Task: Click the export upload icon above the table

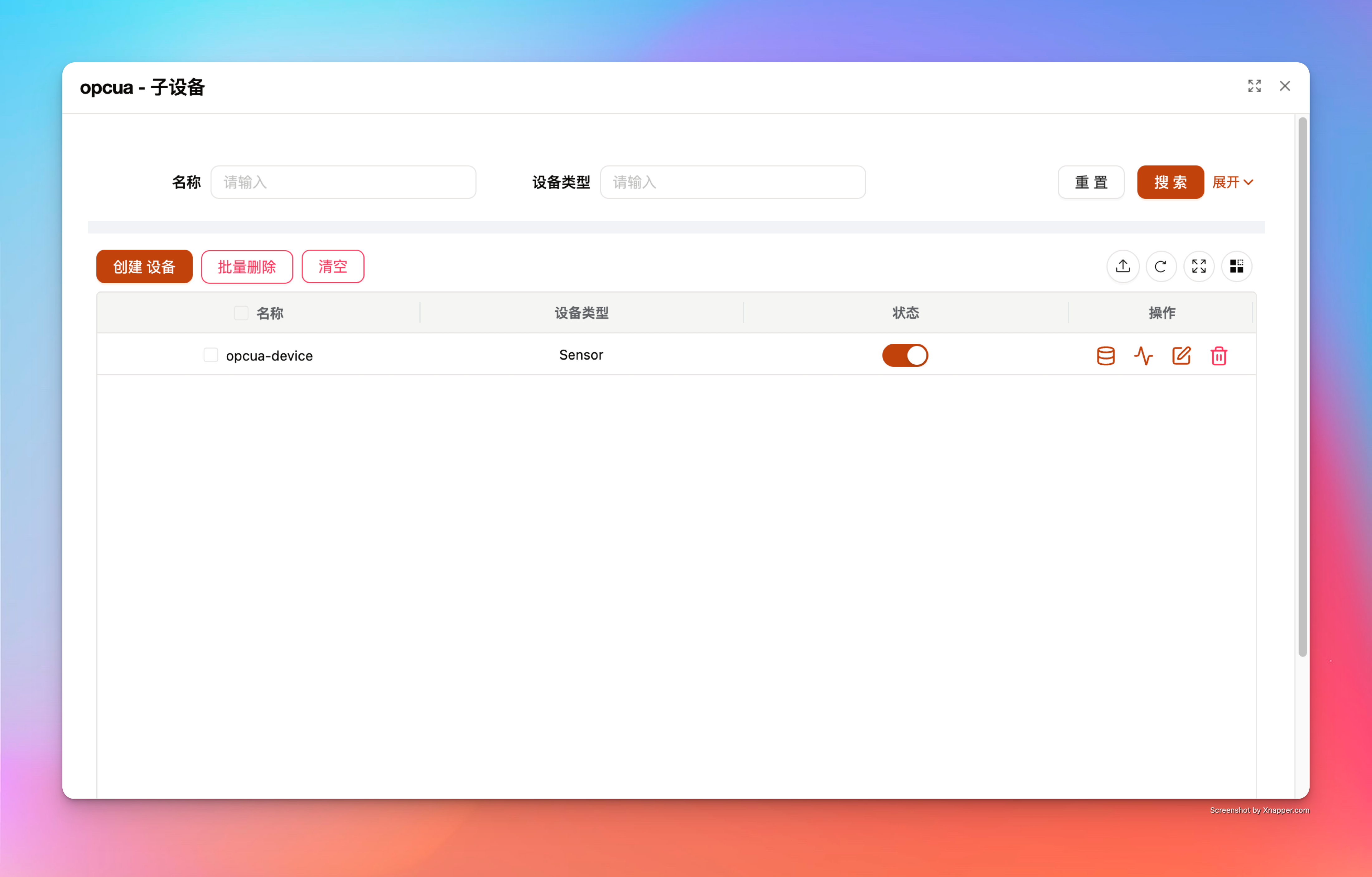Action: [x=1123, y=266]
